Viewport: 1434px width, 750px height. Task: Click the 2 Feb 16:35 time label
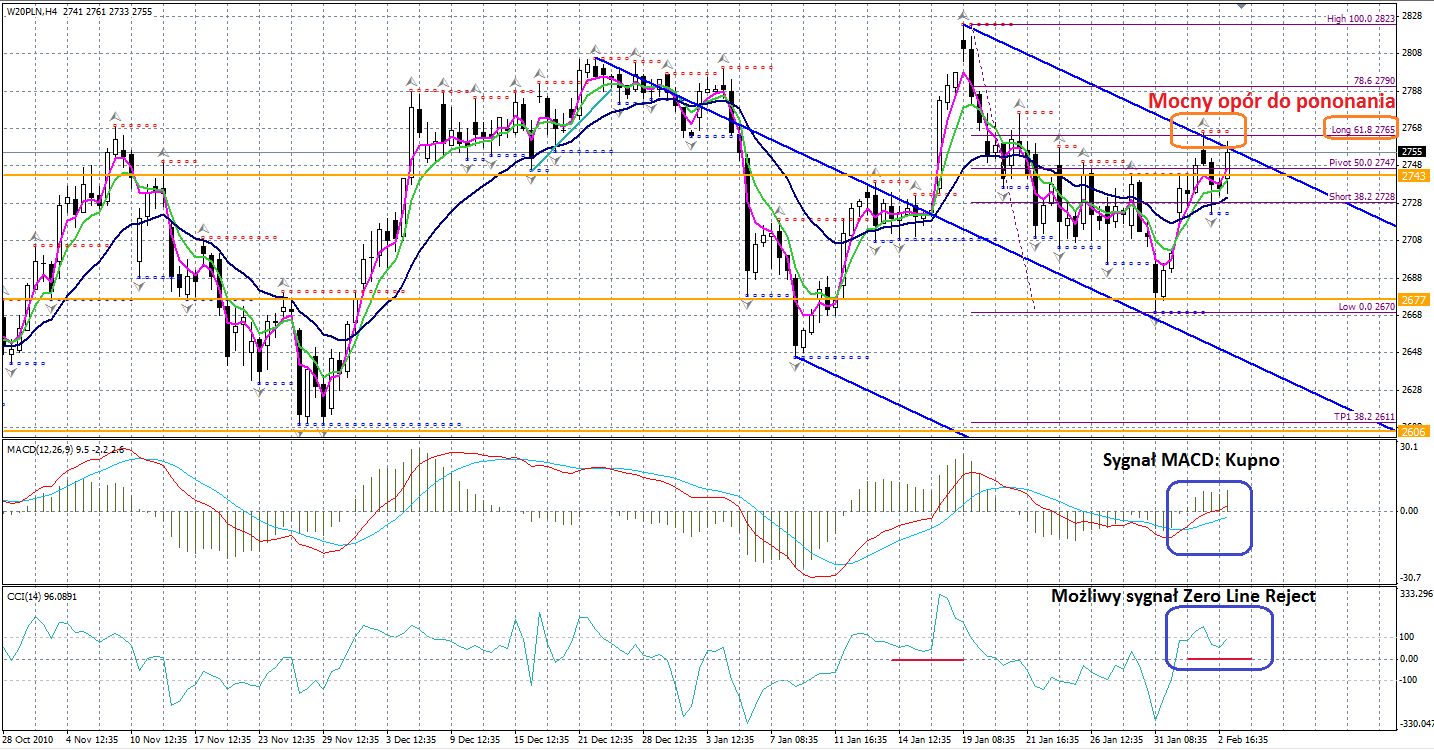1245,741
